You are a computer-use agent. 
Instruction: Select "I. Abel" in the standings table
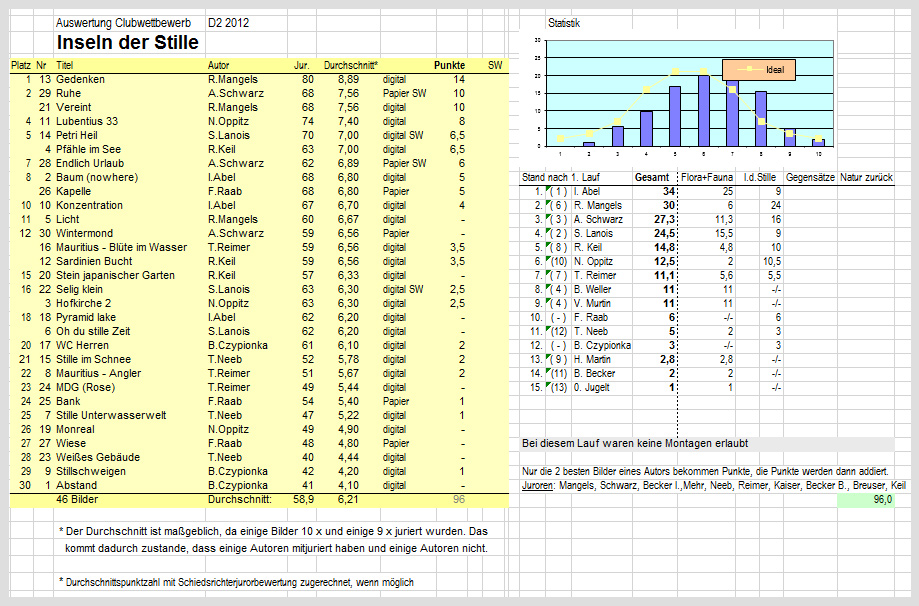pos(587,192)
